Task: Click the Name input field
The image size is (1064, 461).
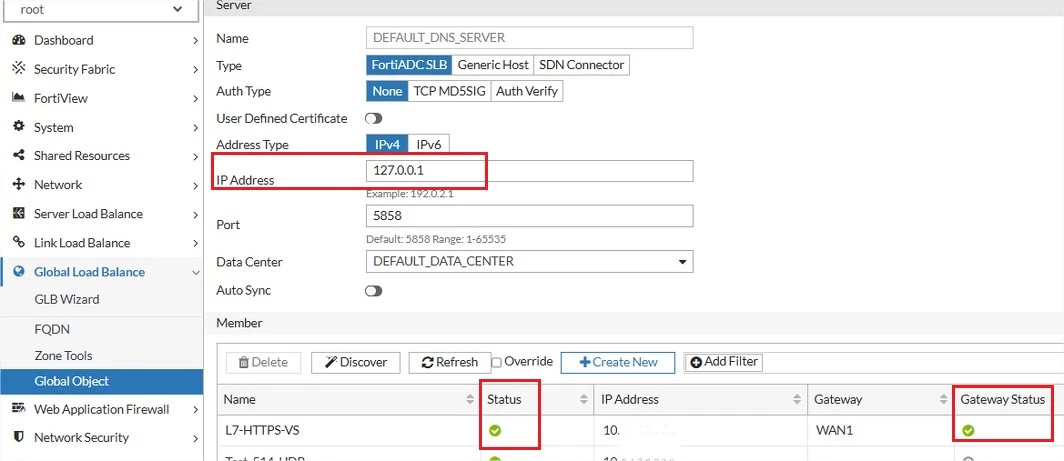Action: click(x=529, y=38)
